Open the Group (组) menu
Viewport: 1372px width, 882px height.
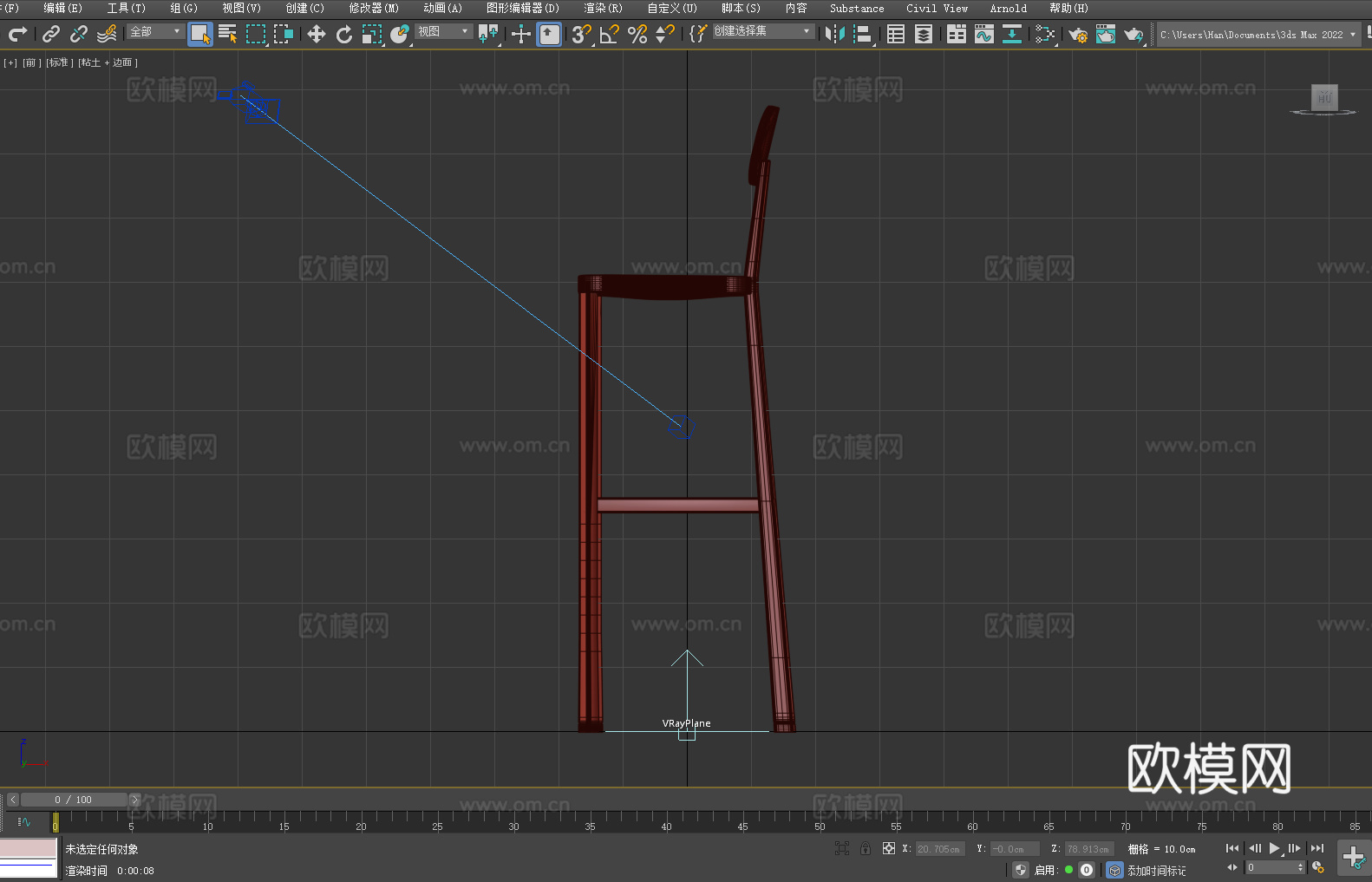point(184,8)
